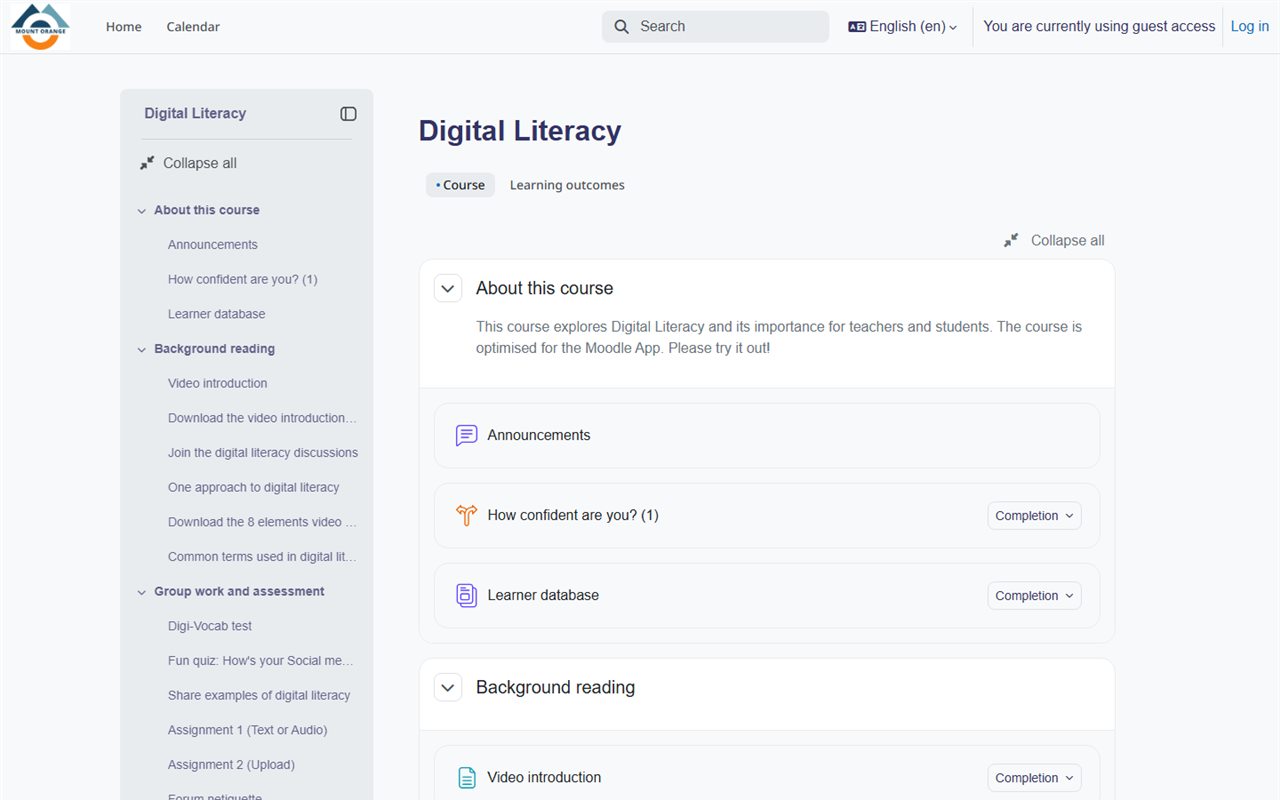Screen dimensions: 1280x800
Task: Open the Announcements activity link
Action: coord(539,435)
